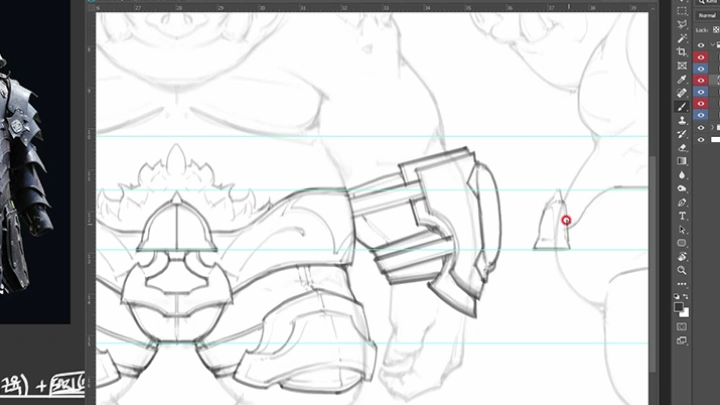Select the Eyedropper tool
This screenshot has height=405, width=720.
coord(682,79)
